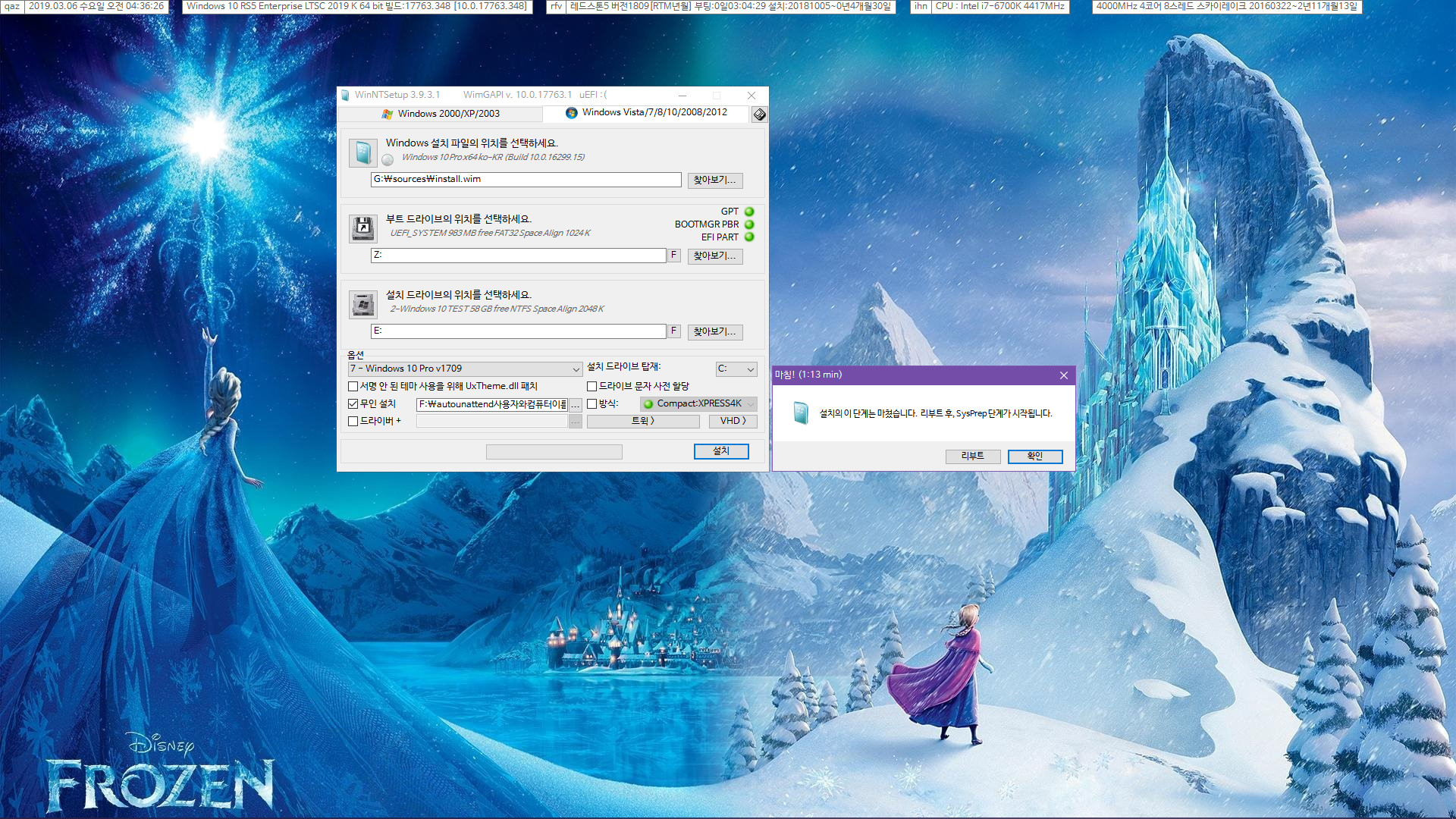Screen dimensions: 1456x819
Task: Enable 드라이브 문자 사전 할당 checkbox
Action: click(x=591, y=386)
